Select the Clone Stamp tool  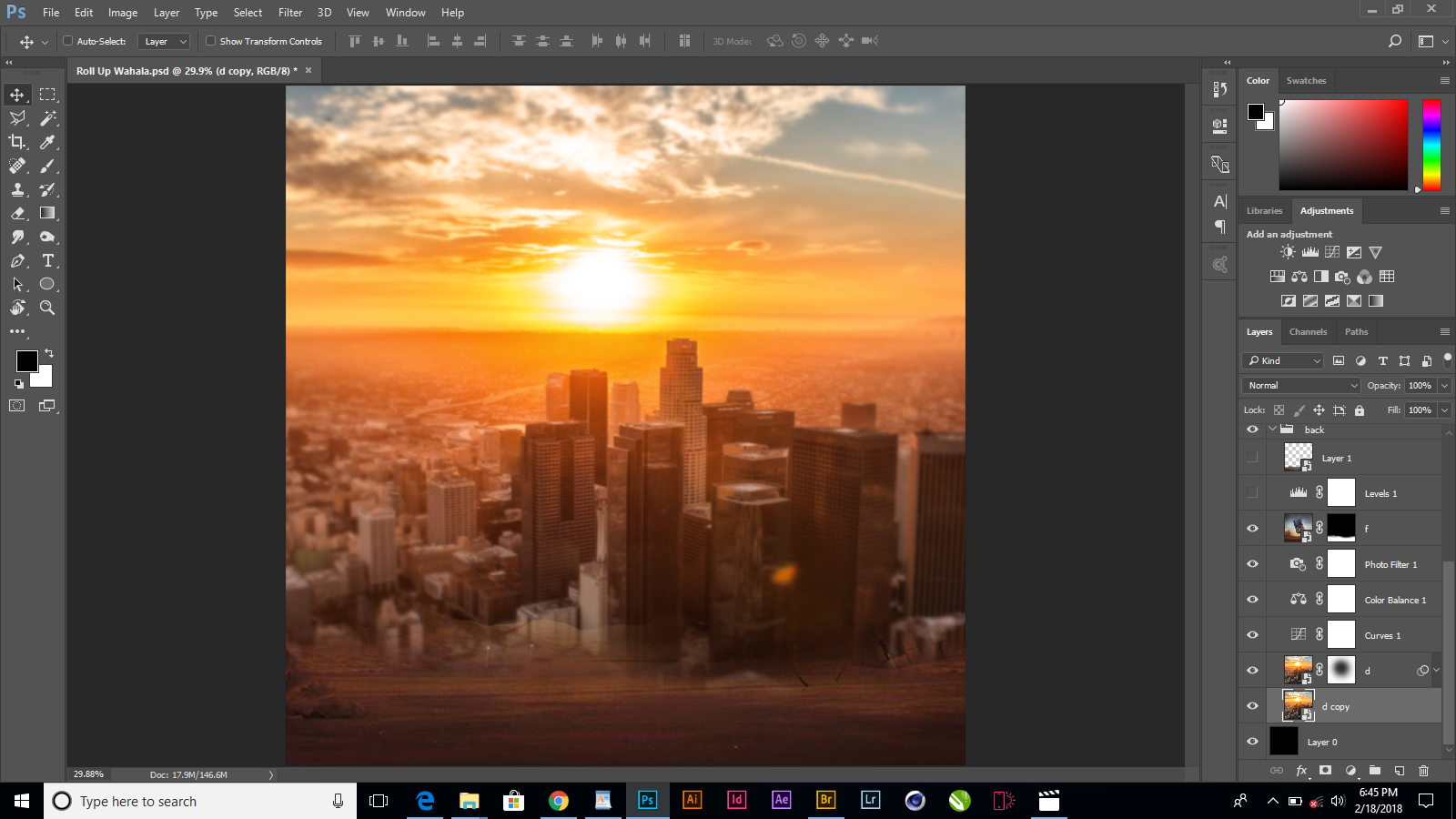click(17, 189)
